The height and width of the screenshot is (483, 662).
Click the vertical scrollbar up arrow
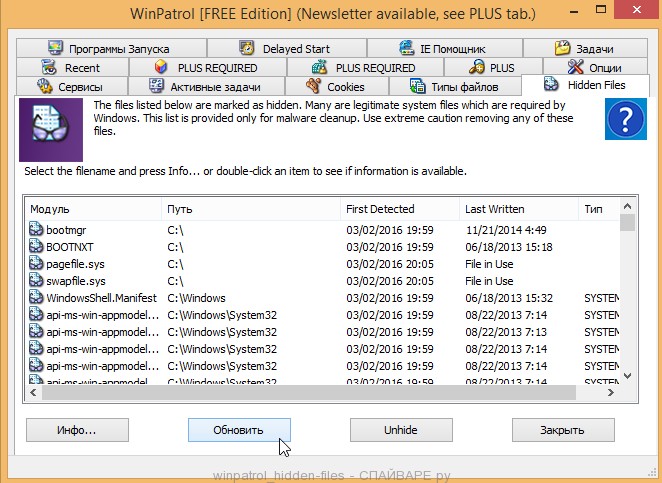pyautogui.click(x=627, y=206)
